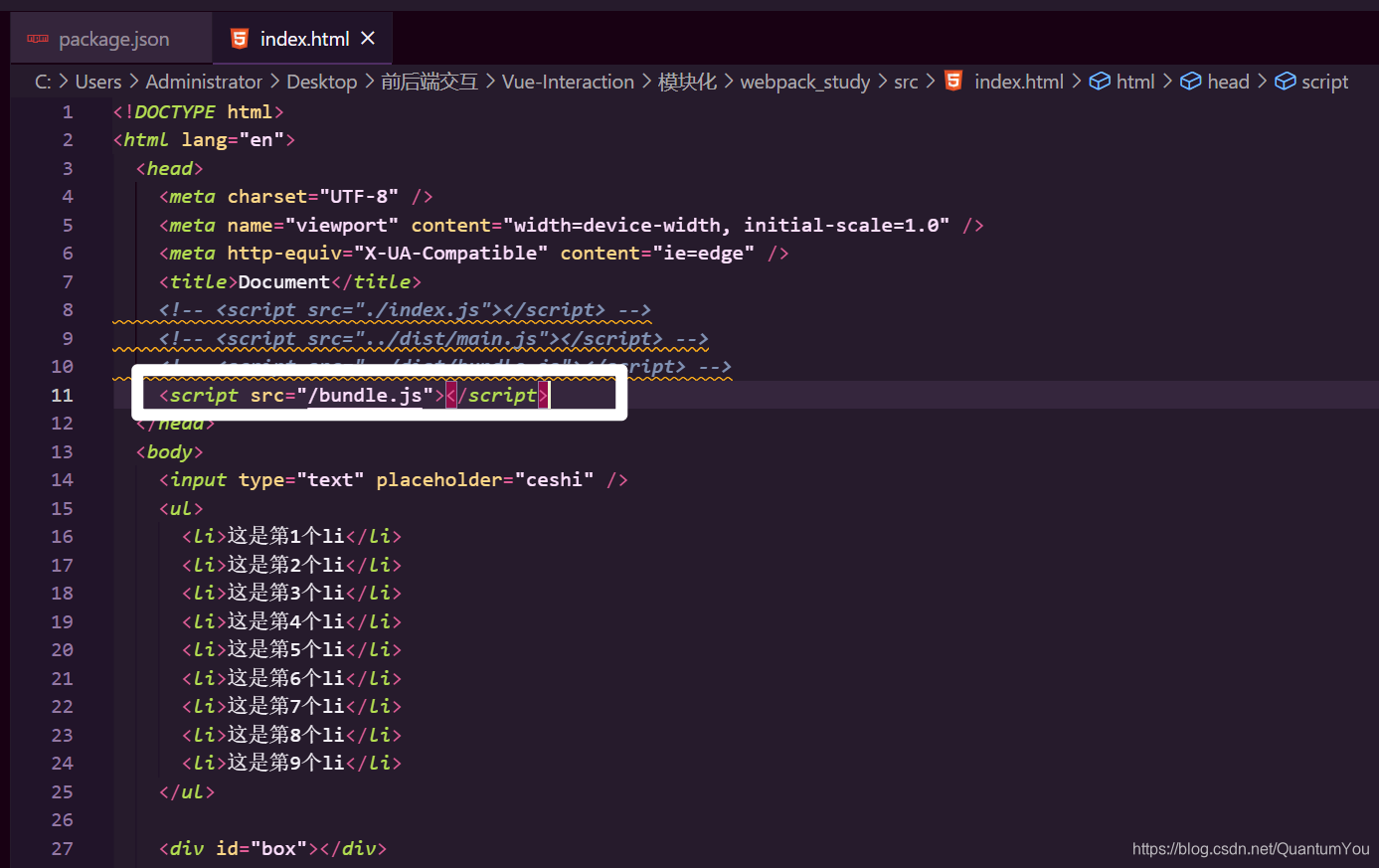Switch to the package.json tab
The image size is (1379, 868).
pos(111,39)
